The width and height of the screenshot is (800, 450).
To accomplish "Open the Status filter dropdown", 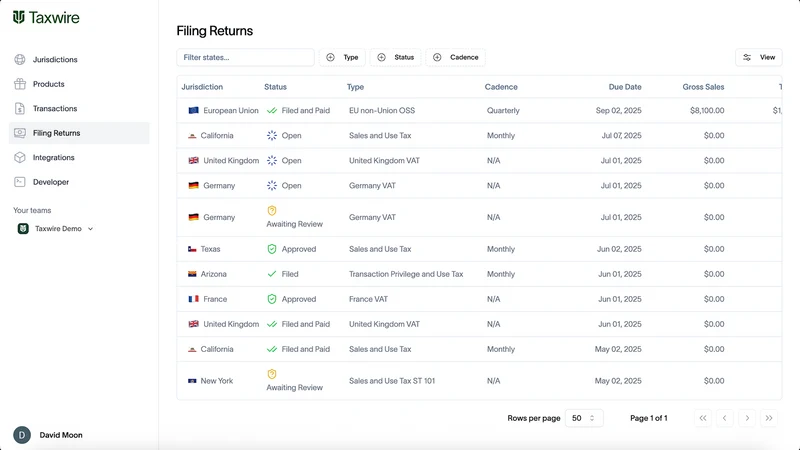I will pyautogui.click(x=395, y=57).
